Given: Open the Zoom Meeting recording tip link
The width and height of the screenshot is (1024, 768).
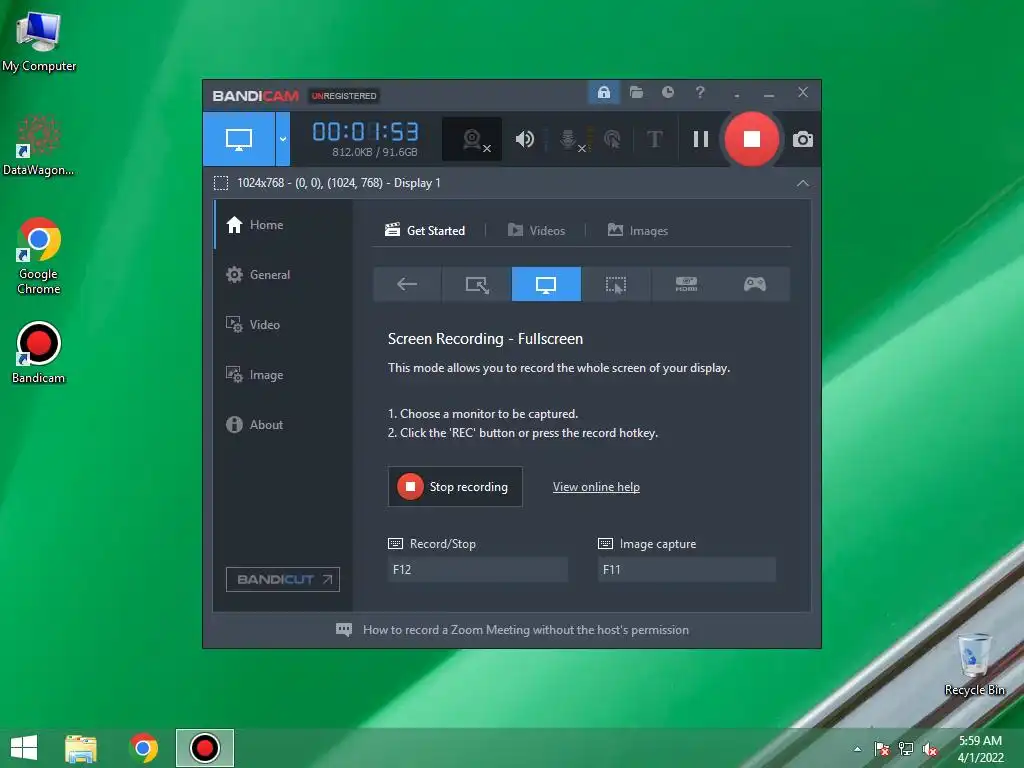Looking at the screenshot, I should pos(526,630).
